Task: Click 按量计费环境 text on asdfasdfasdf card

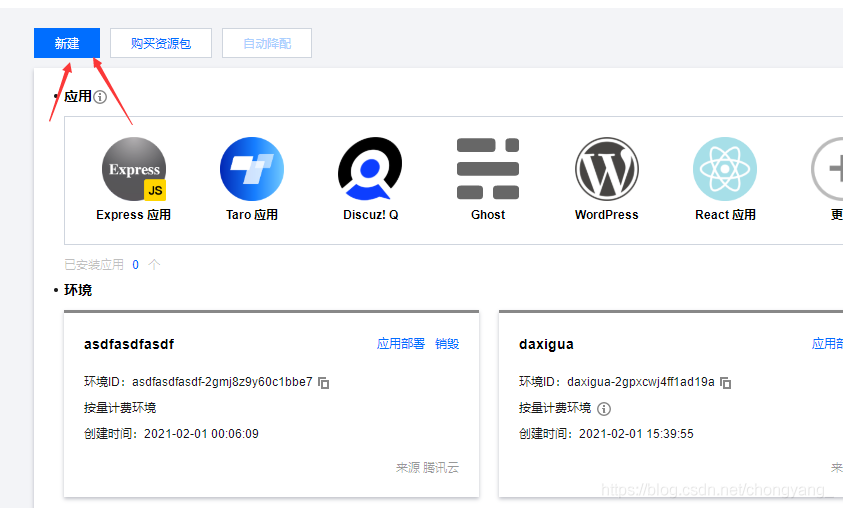Action: point(120,408)
